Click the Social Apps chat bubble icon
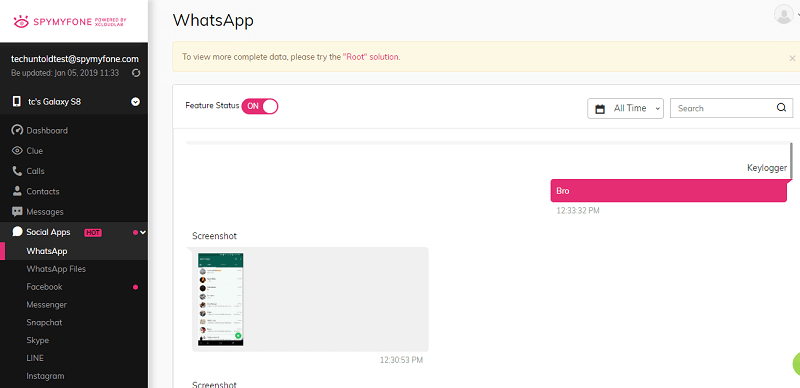 (x=17, y=232)
